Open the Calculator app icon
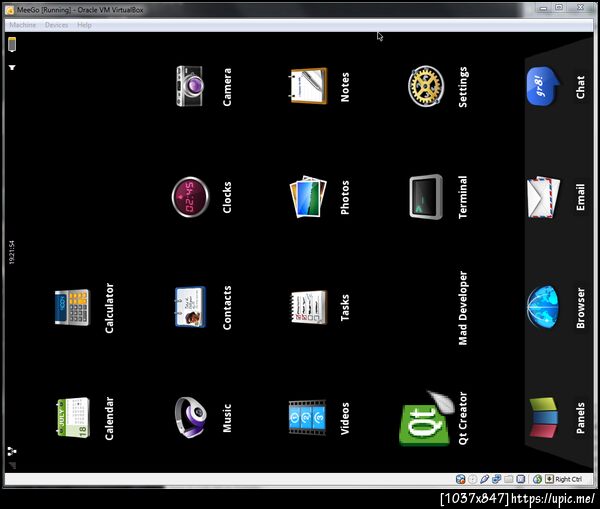The image size is (600, 509). pos(72,307)
